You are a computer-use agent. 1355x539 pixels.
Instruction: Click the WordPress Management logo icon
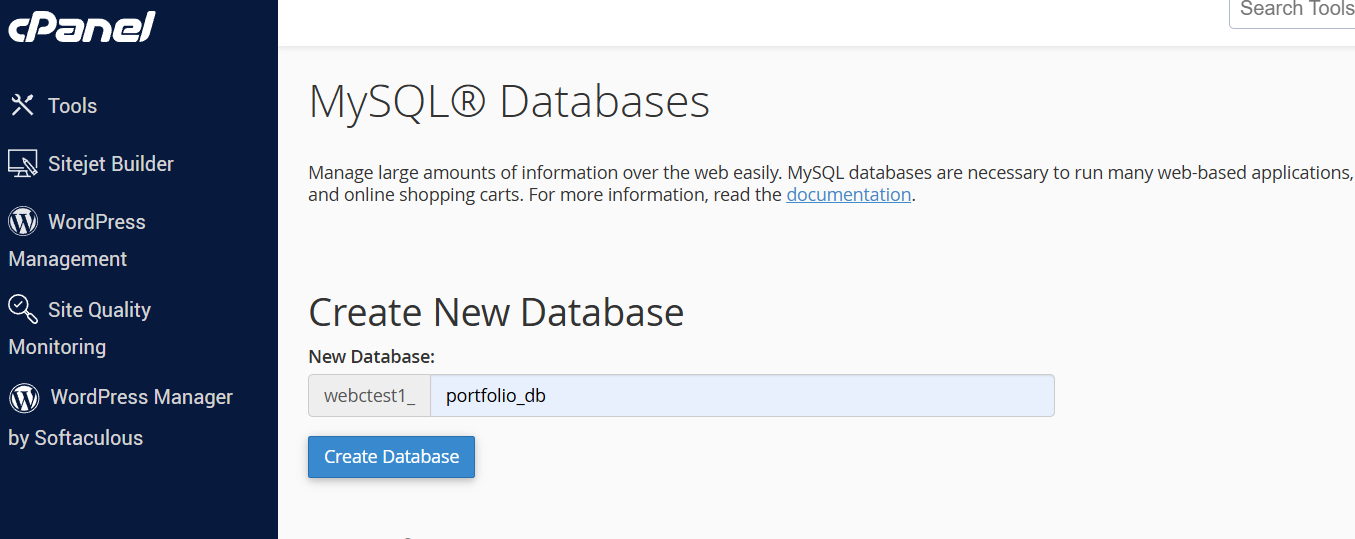tap(23, 221)
